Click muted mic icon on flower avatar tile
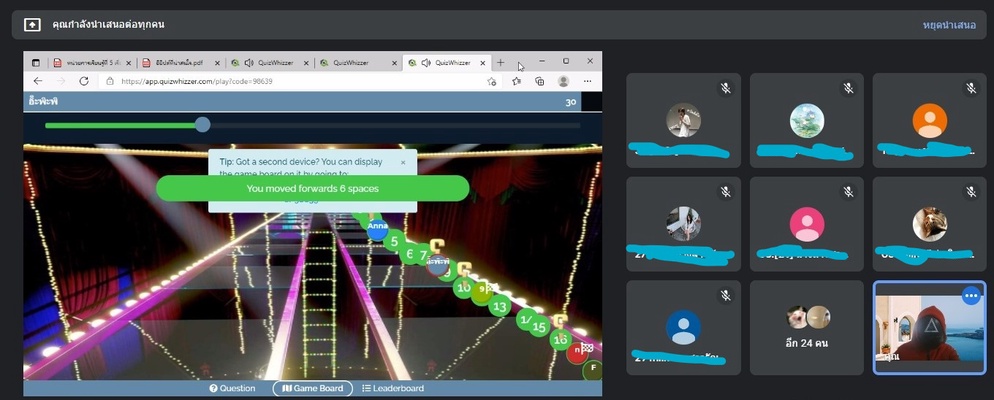The height and width of the screenshot is (400, 994). coord(848,88)
